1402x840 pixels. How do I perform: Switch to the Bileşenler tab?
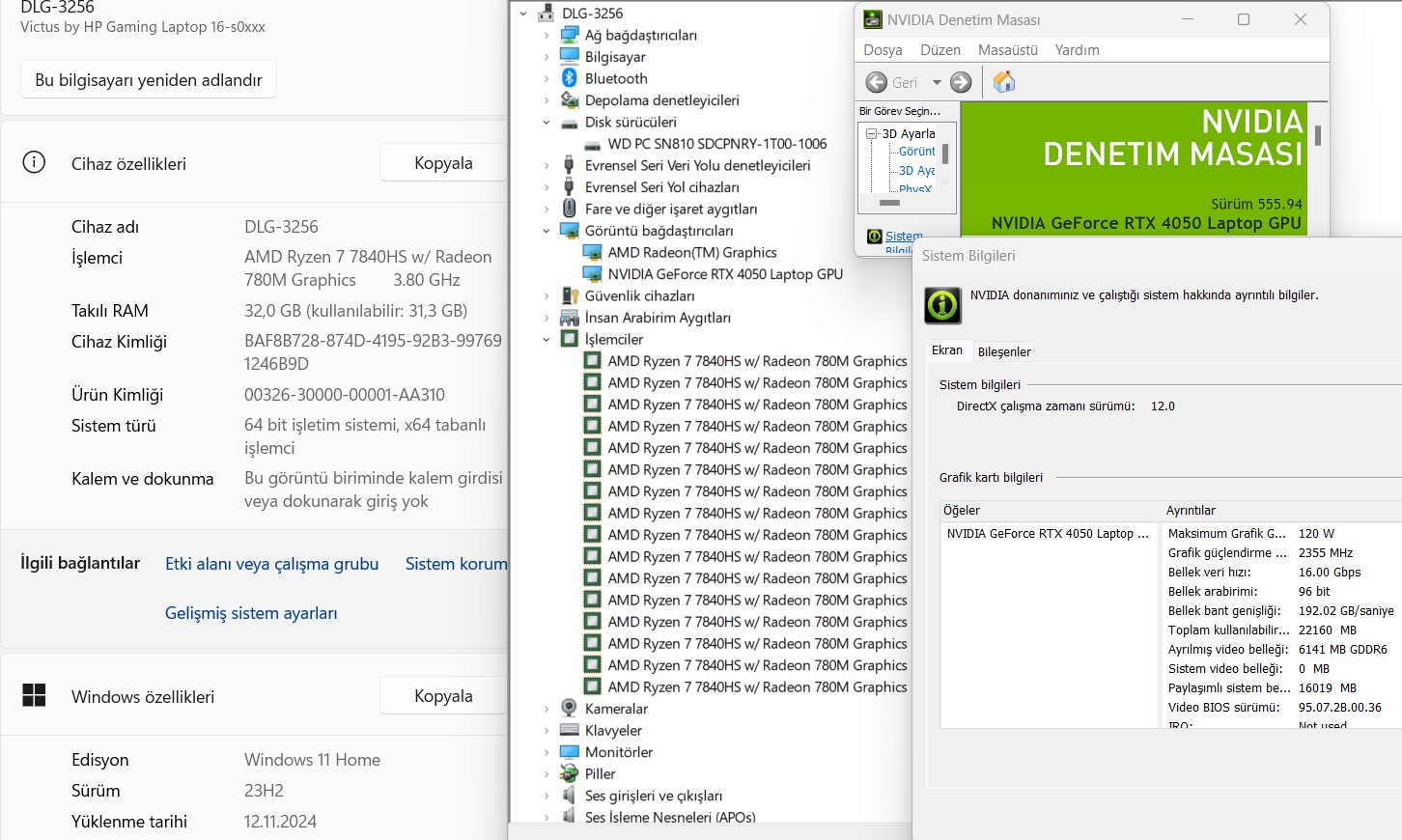[1004, 351]
